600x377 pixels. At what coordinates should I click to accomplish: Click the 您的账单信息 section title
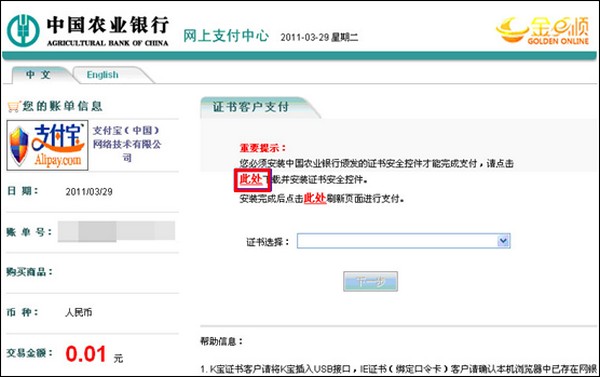point(62,106)
